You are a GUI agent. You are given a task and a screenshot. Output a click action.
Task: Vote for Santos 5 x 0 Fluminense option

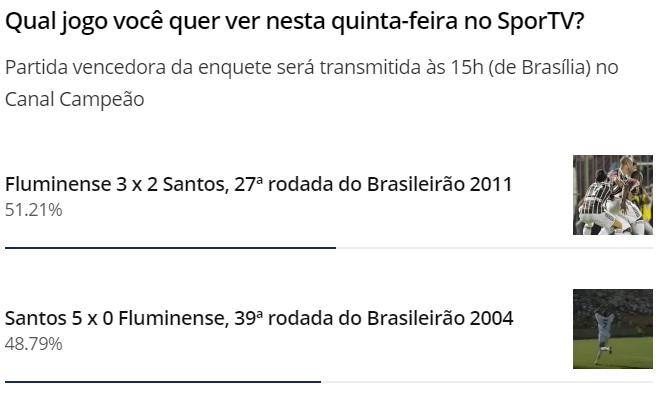259,318
